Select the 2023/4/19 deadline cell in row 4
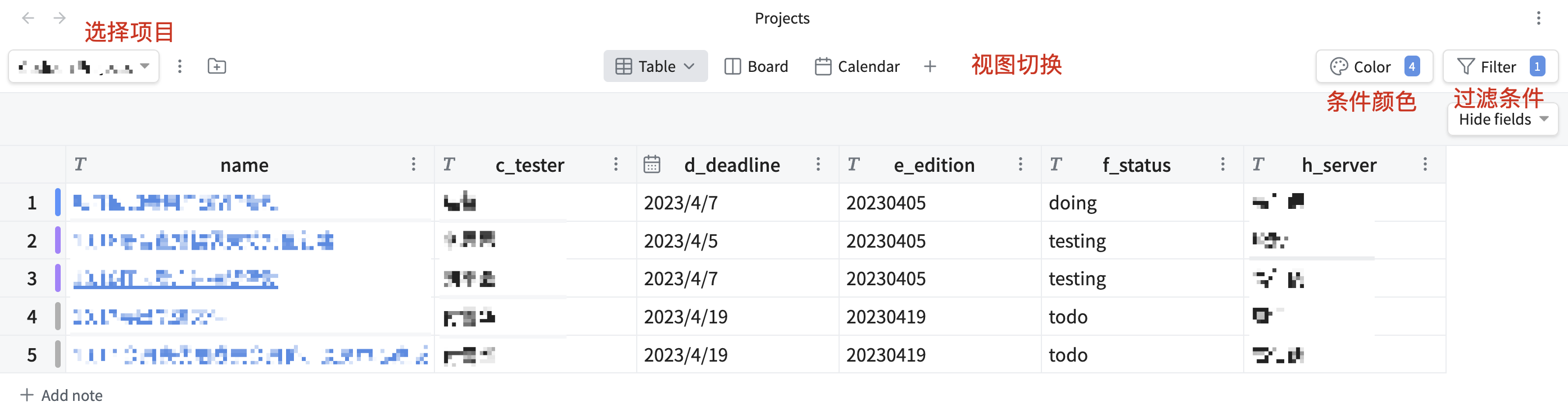The width and height of the screenshot is (1568, 420). pos(686,317)
